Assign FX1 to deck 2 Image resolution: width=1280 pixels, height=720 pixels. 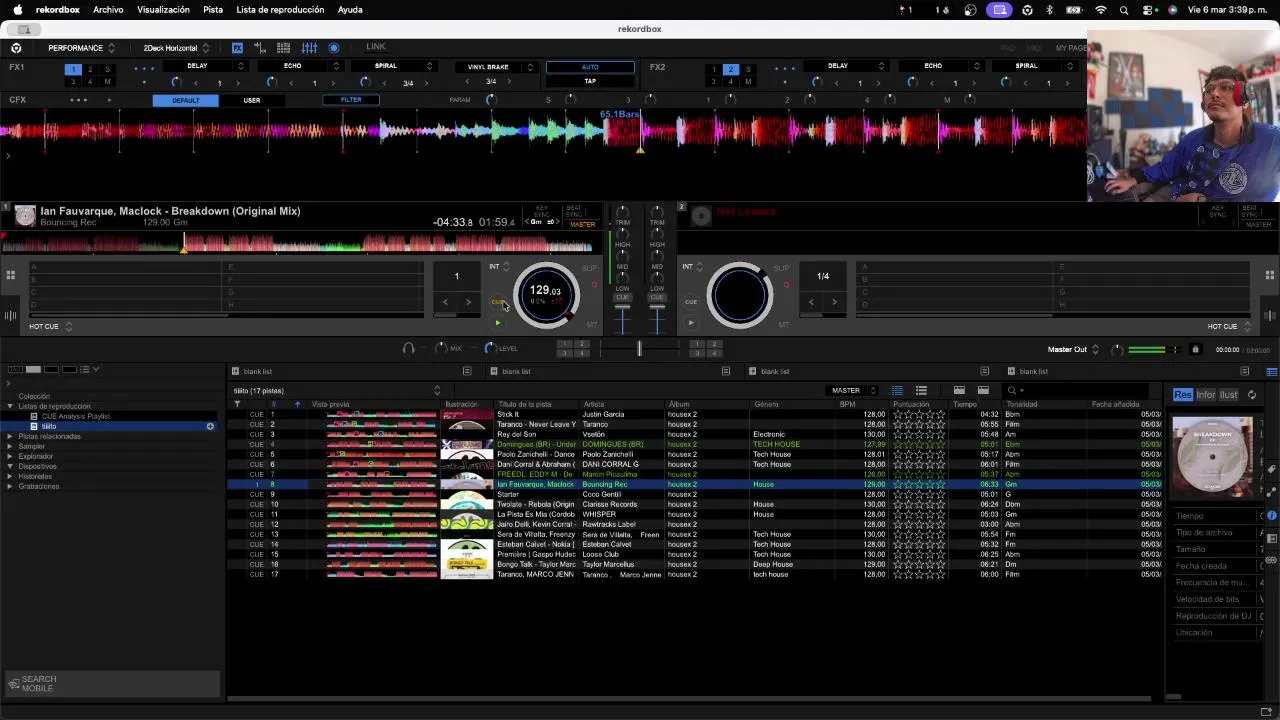point(90,70)
